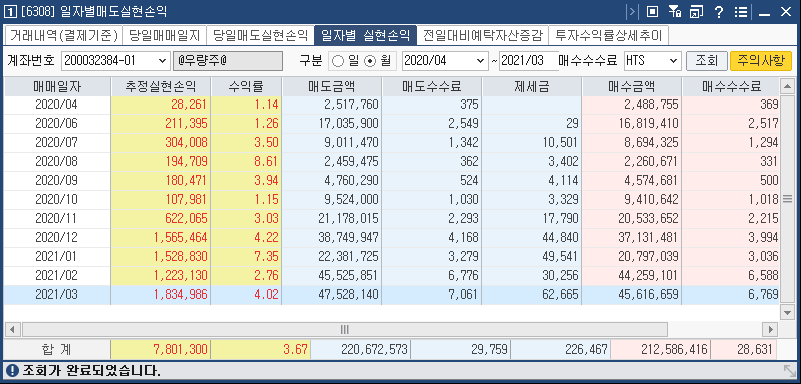
Task: Click the resize grip icon in status bar
Action: point(789,370)
